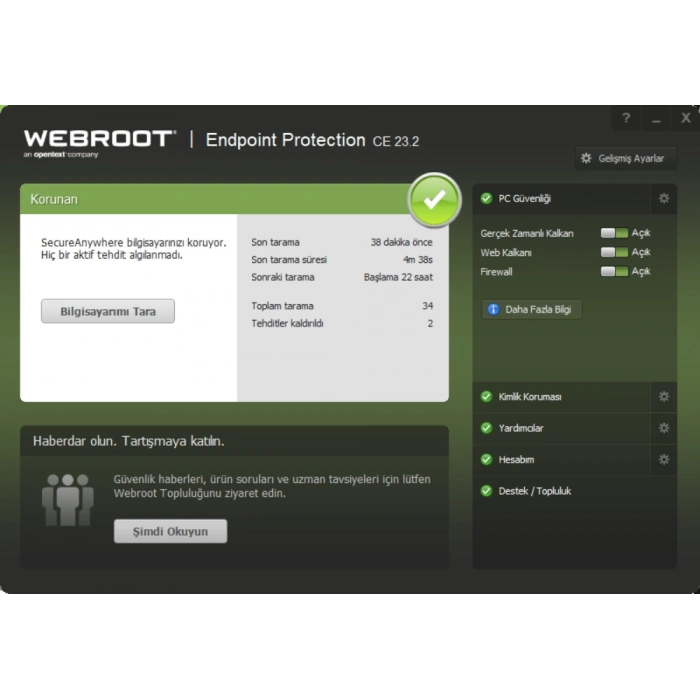Click the Tehditler kaldırıldı count 2
The width and height of the screenshot is (700, 700).
[x=430, y=323]
